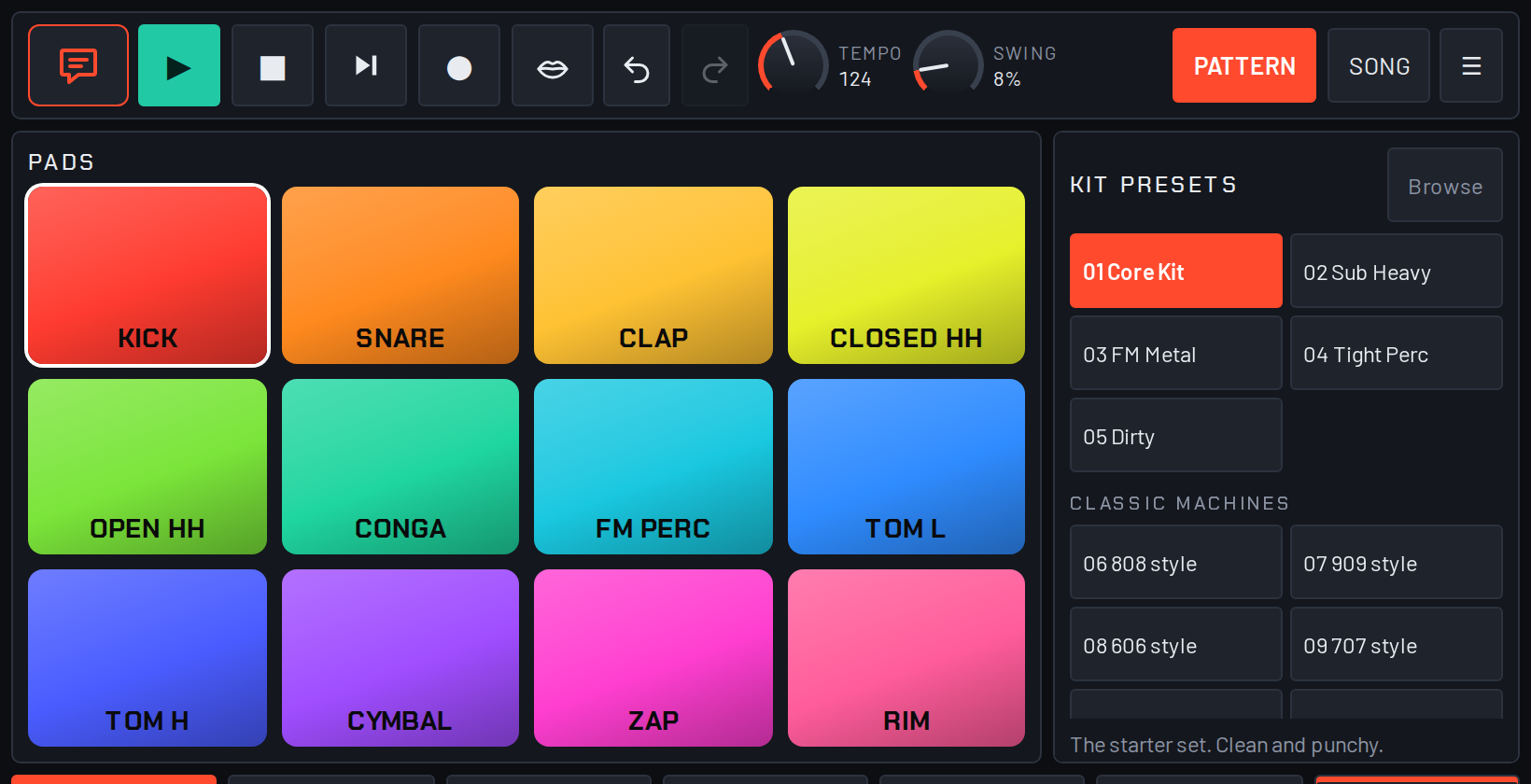Load the 03 FM Metal kit

[x=1176, y=353]
